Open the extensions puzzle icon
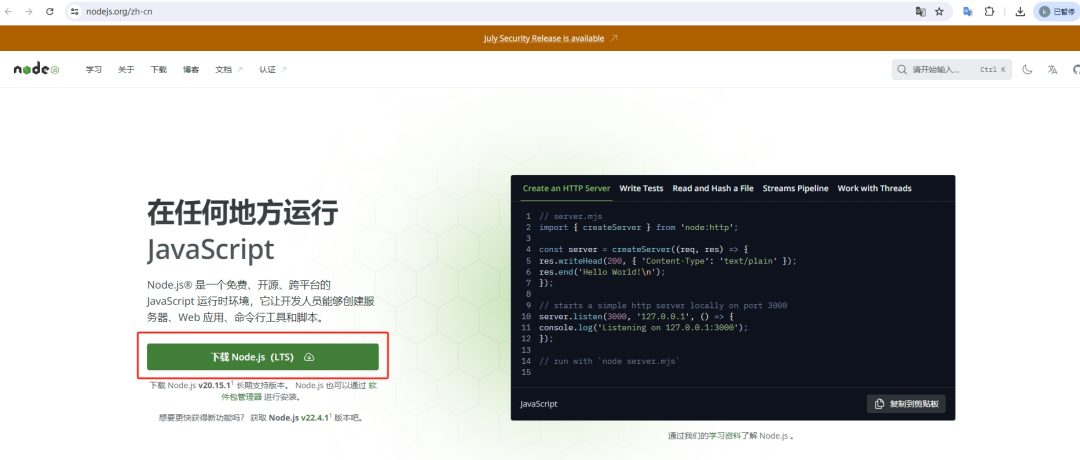 click(989, 12)
